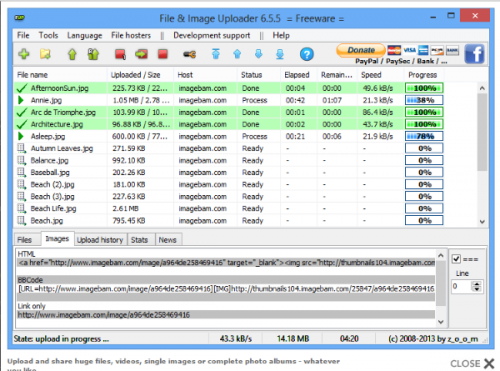Select the Link only URL line
The image size is (500, 371).
(226, 315)
